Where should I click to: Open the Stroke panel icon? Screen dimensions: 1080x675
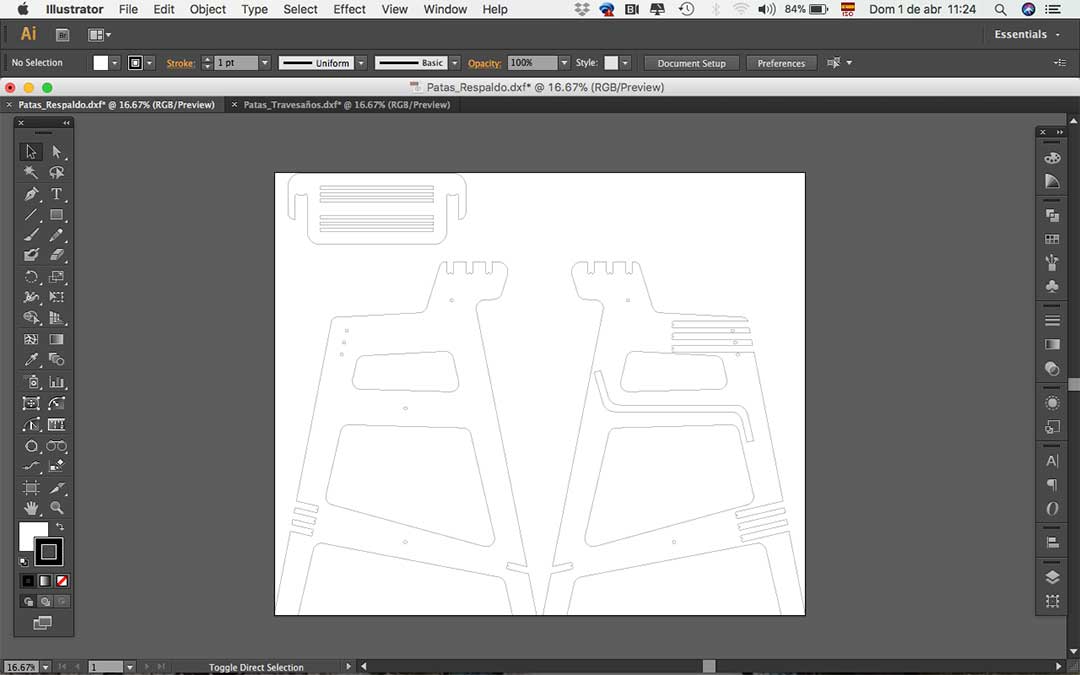(x=1052, y=320)
